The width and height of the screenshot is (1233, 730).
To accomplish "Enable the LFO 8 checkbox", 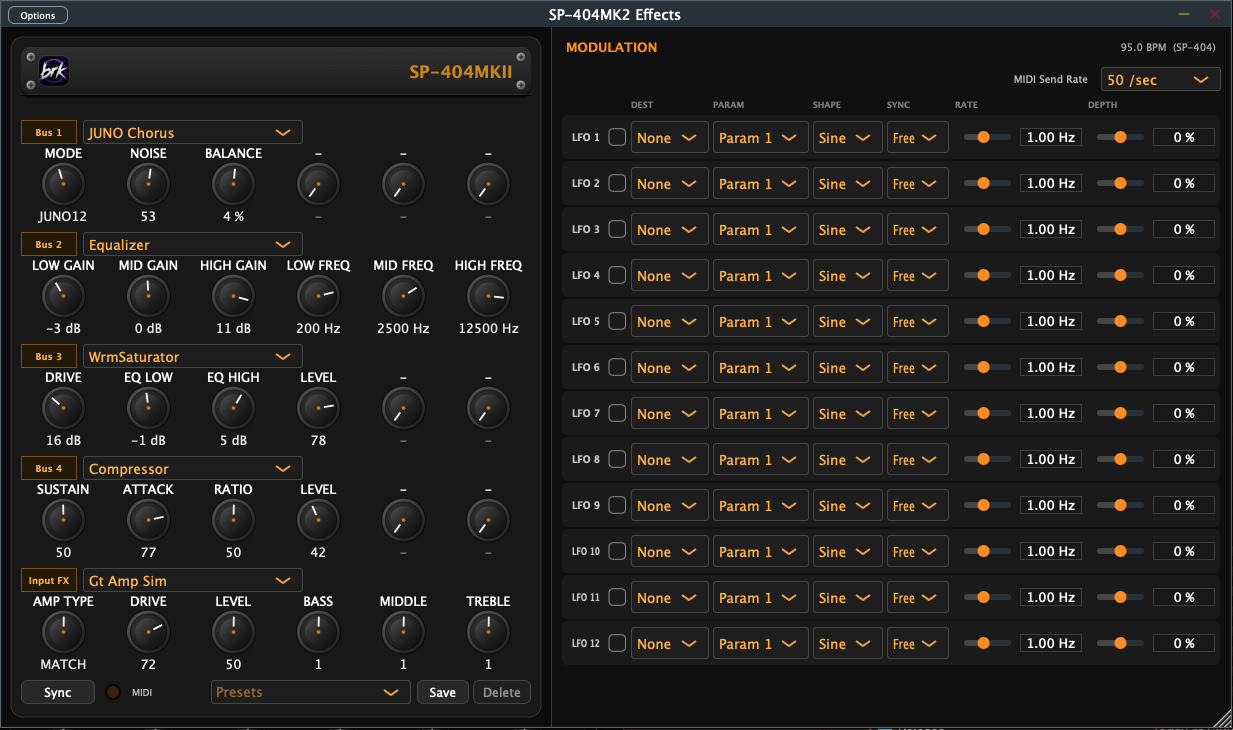I will 617,459.
